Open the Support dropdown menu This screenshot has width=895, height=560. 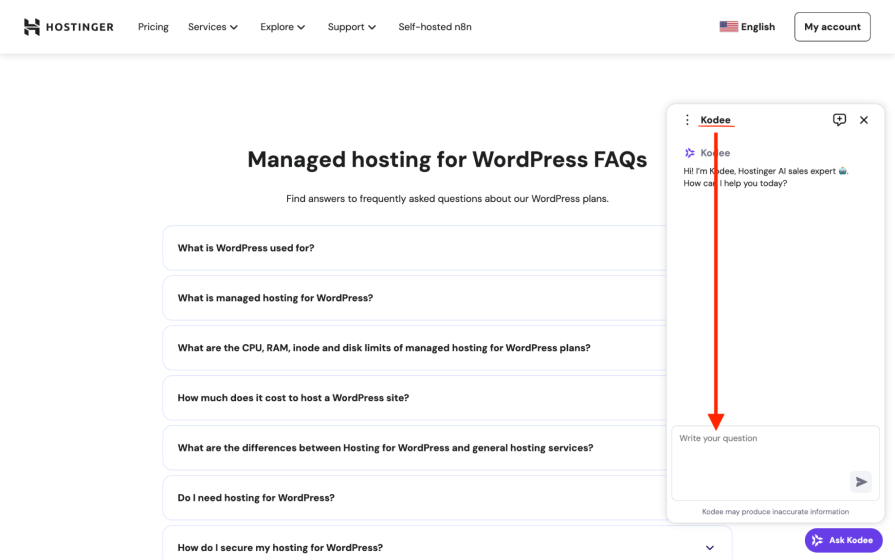(x=351, y=27)
